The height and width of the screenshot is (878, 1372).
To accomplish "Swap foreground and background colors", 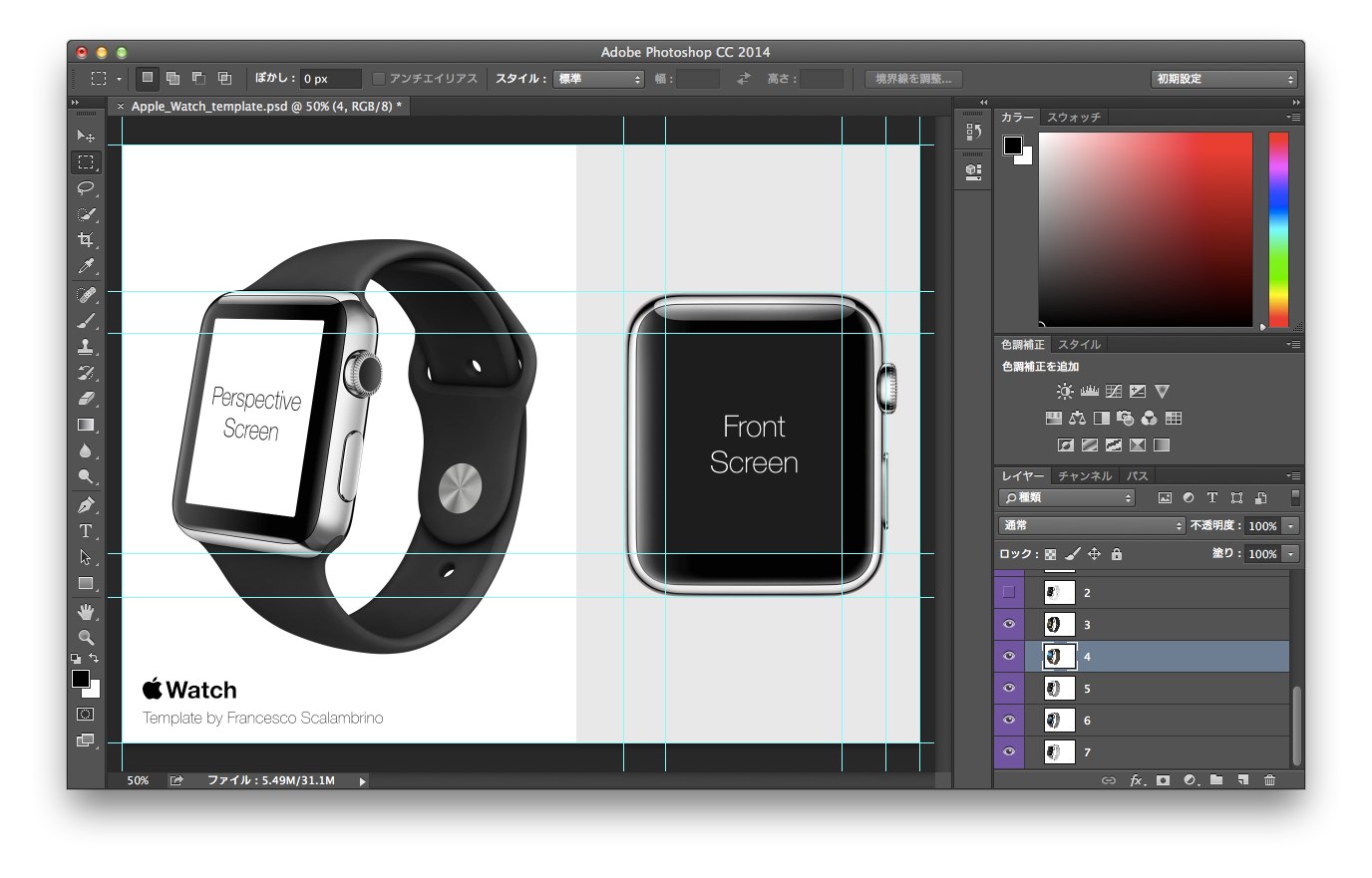I will coord(94,659).
